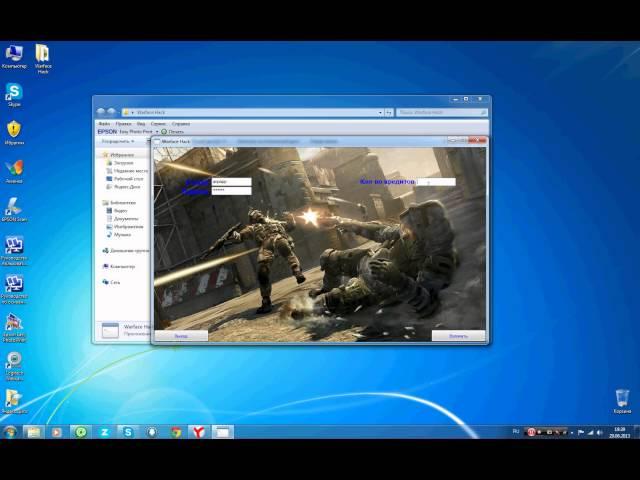The width and height of the screenshot is (640, 480).
Task: Refresh the Explorer address bar location
Action: (x=389, y=112)
